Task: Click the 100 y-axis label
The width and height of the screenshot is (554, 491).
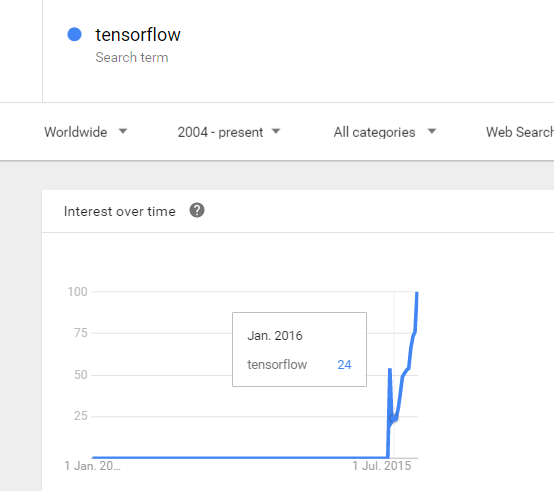Action: pos(77,292)
